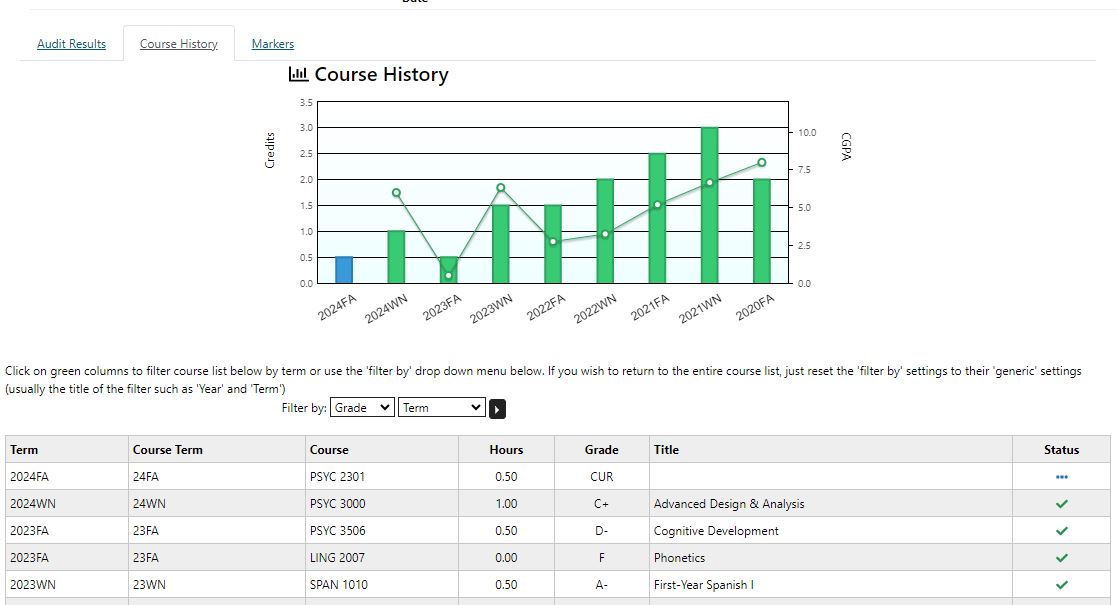Viewport: 1118px width, 605px height.
Task: Select the 2024WN green bar
Action: pos(396,257)
